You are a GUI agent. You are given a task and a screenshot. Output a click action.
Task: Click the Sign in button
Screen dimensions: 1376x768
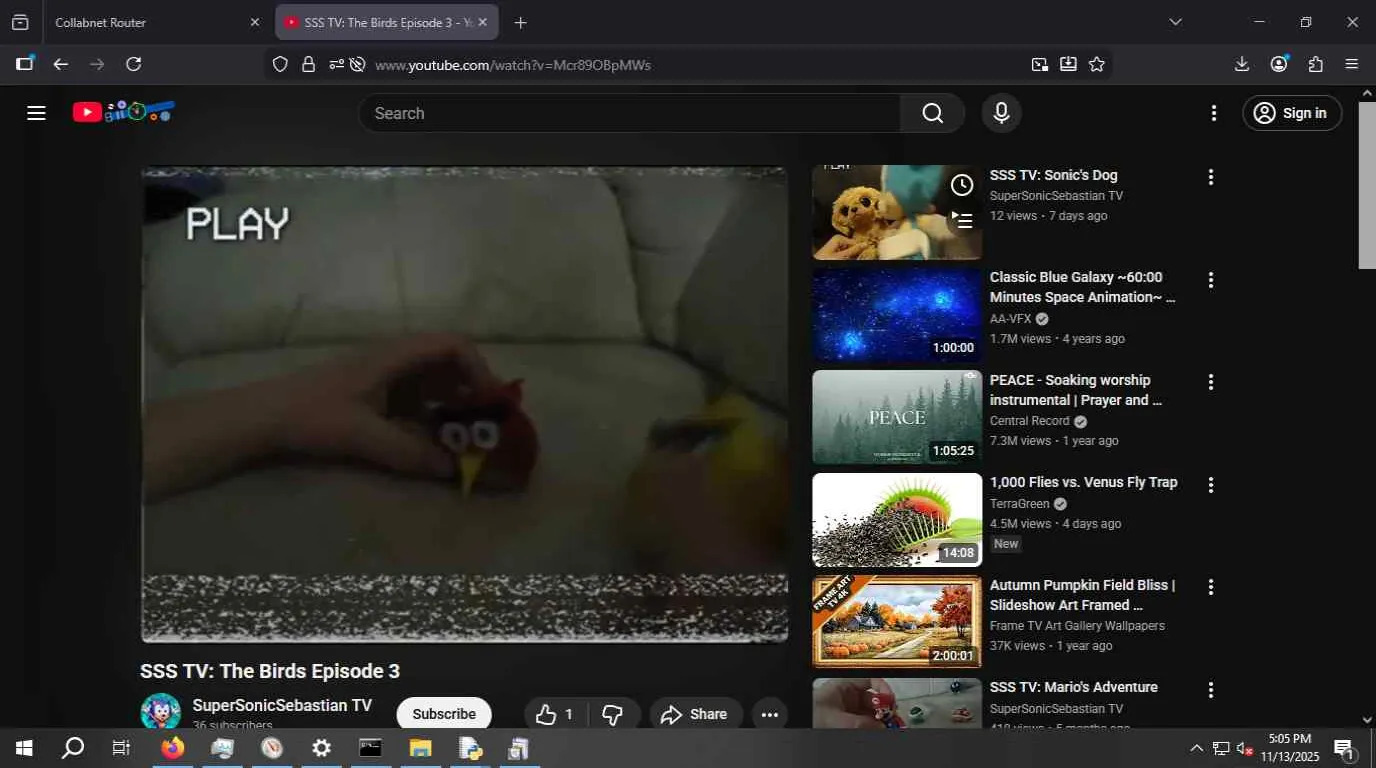click(x=1291, y=113)
